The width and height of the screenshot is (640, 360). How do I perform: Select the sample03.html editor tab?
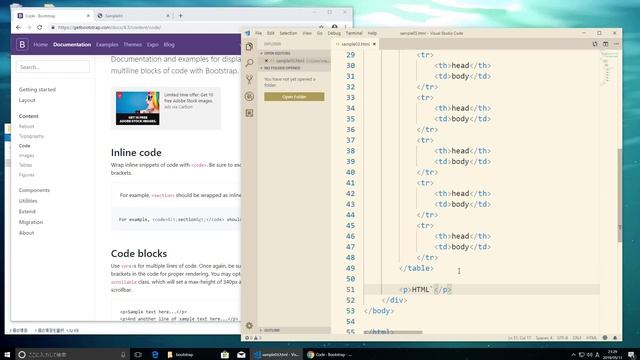pyautogui.click(x=356, y=44)
